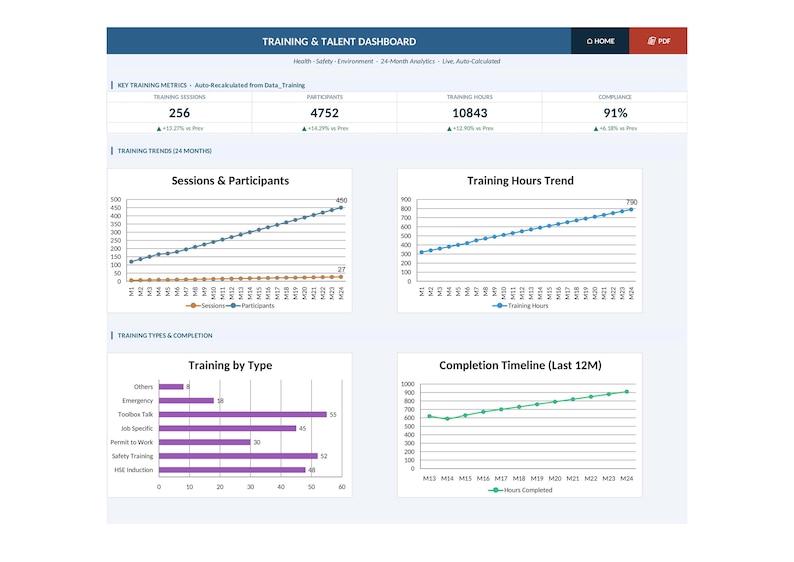Click the Others category label

click(x=143, y=387)
